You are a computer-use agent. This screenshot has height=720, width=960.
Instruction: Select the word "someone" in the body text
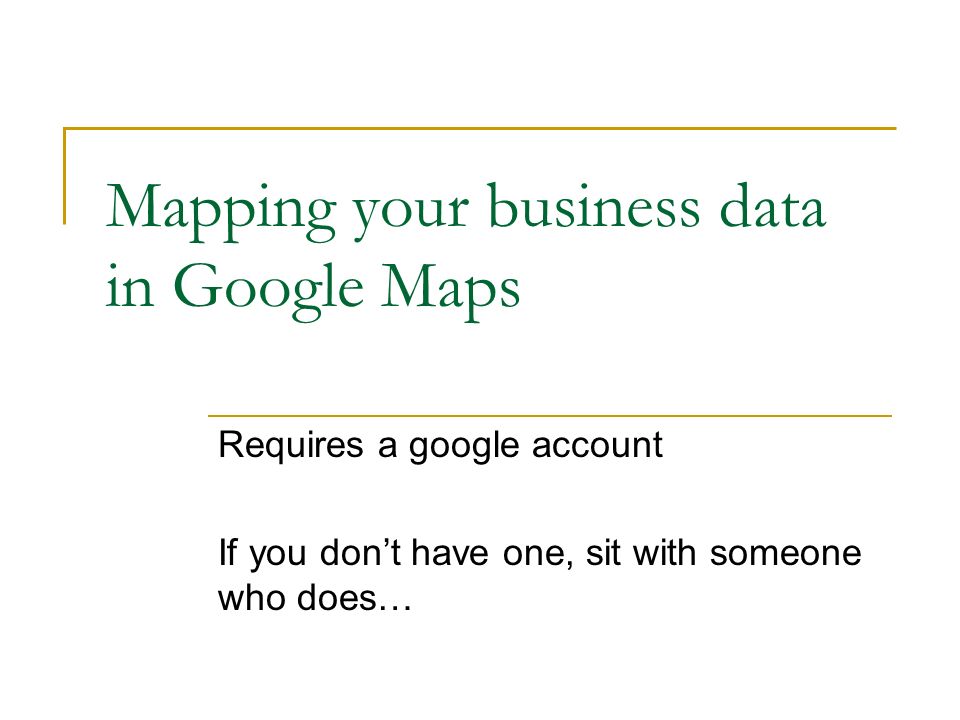(786, 553)
